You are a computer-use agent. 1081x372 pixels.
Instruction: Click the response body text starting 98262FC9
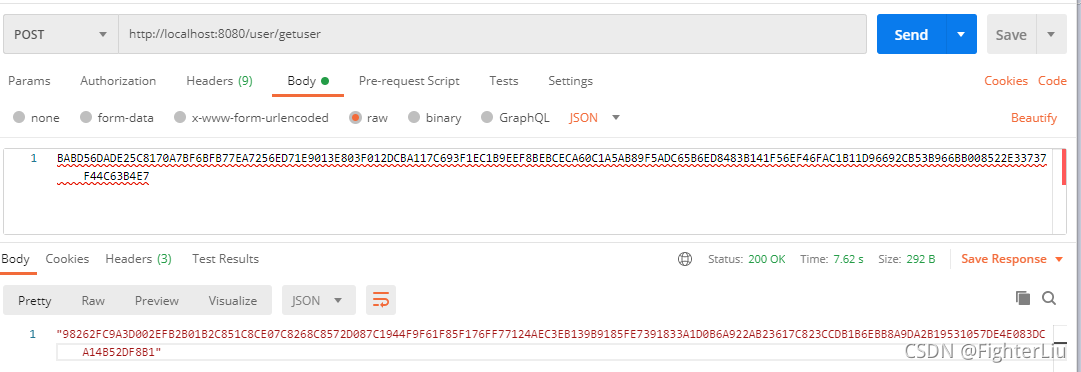[550, 342]
